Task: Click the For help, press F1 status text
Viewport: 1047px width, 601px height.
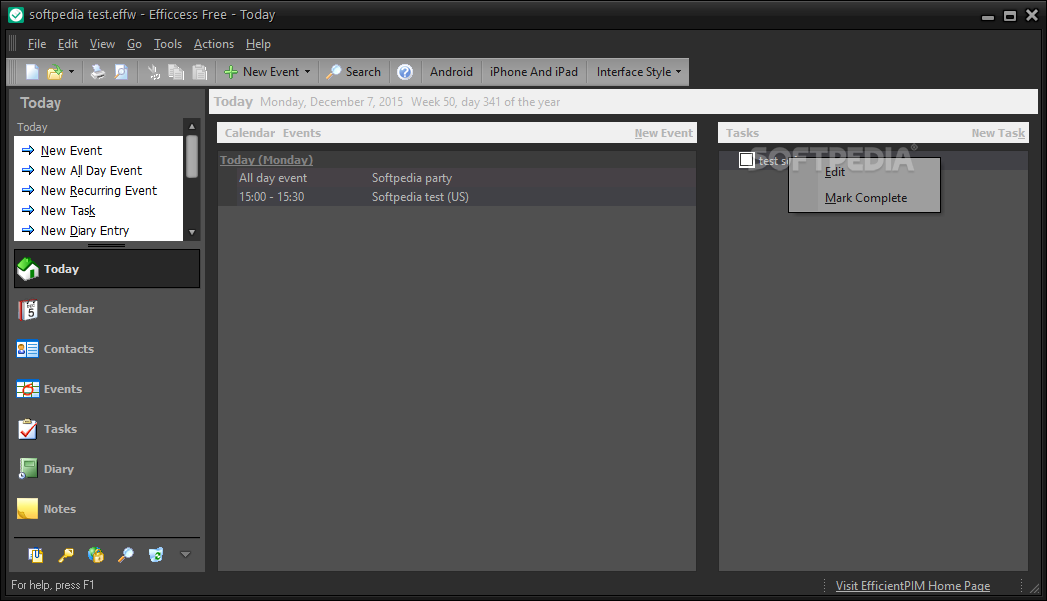Action: [x=53, y=585]
